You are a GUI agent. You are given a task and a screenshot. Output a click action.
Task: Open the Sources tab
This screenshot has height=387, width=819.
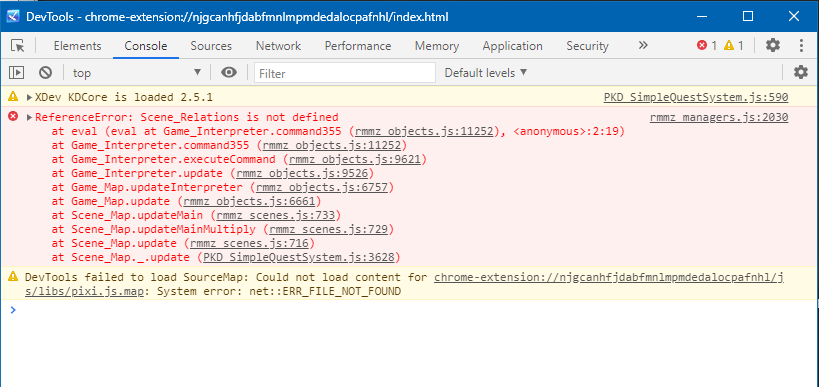tap(211, 46)
